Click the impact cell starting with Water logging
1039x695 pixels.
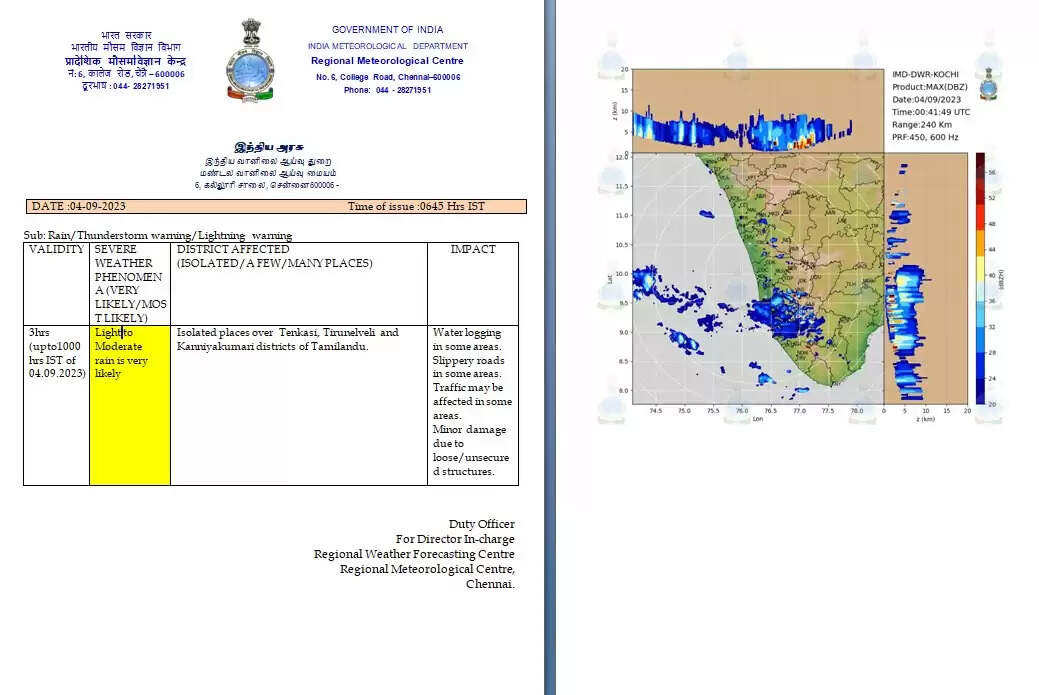(x=470, y=401)
